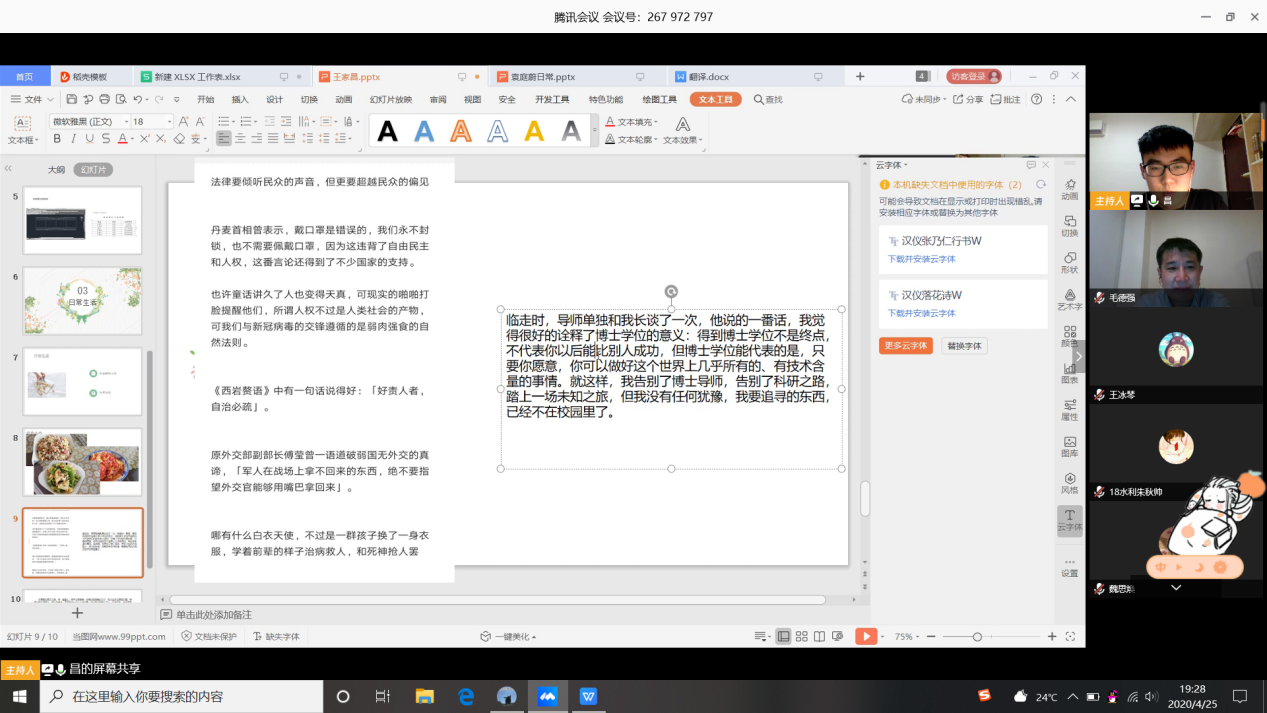Viewport: 1267px width, 713px height.
Task: Open the 动画 animation pane in sidebar
Action: click(x=1069, y=188)
